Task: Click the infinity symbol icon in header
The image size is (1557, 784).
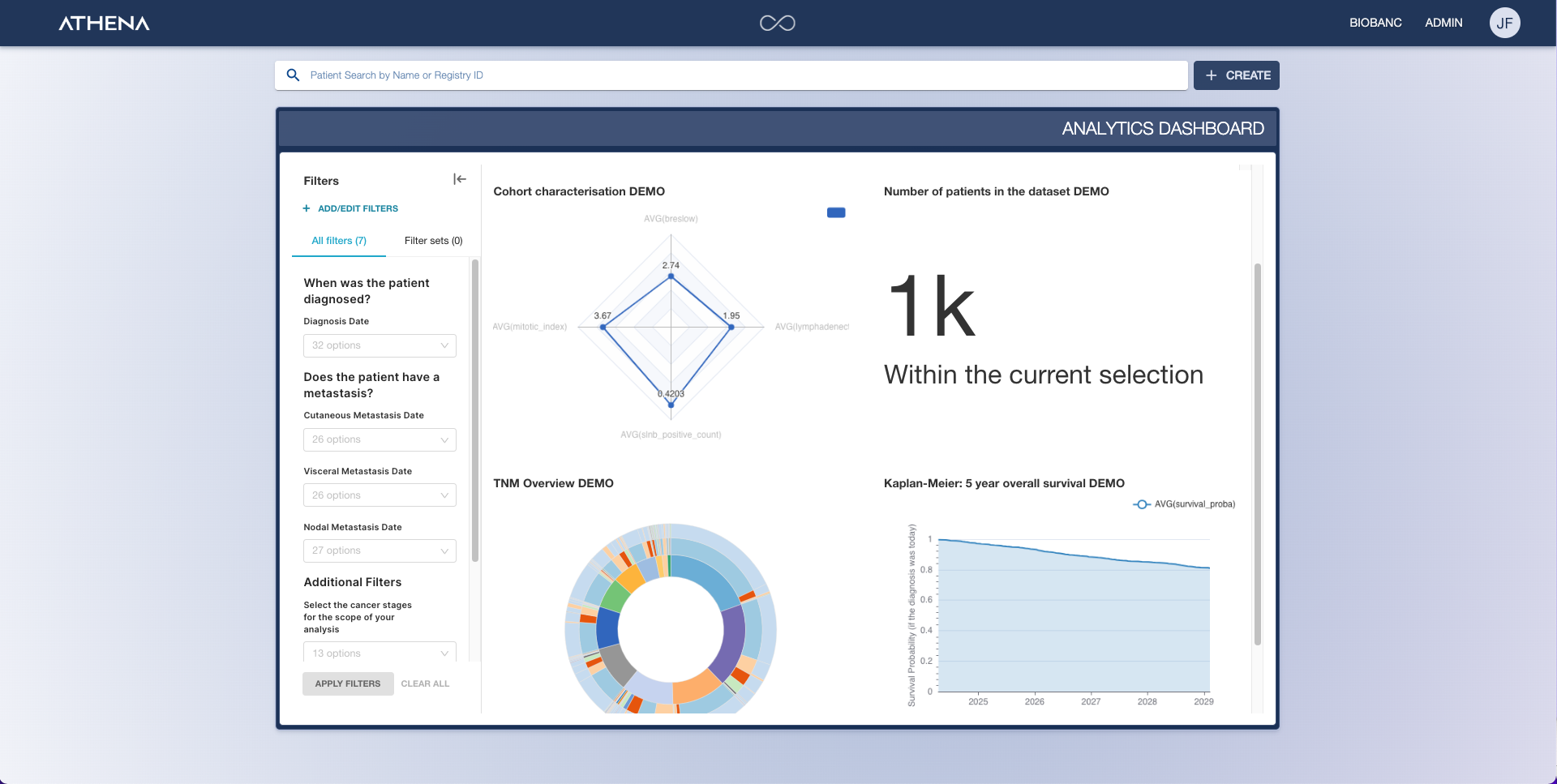Action: 777,24
